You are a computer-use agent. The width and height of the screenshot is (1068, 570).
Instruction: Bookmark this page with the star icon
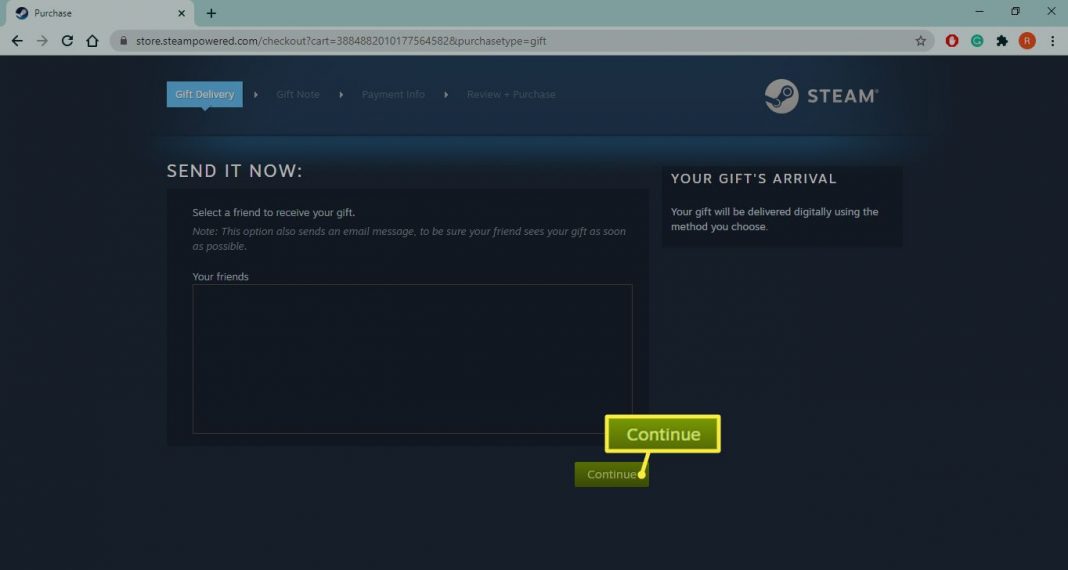[921, 41]
